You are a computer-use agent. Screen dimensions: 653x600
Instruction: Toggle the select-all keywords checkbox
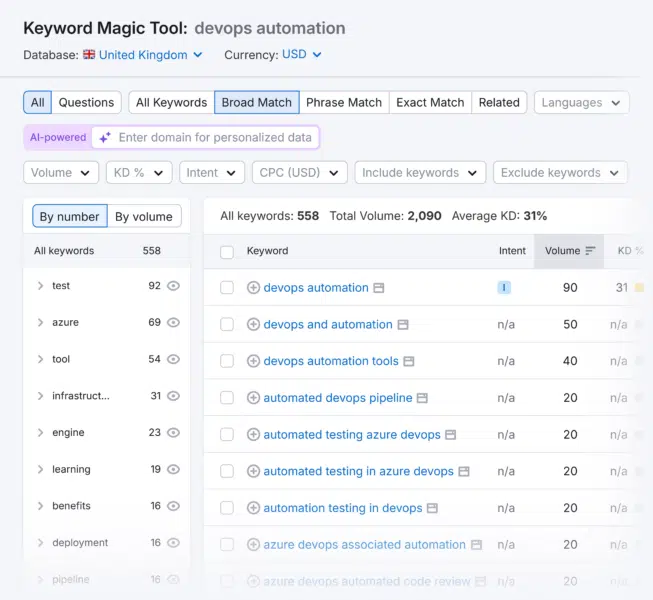tap(227, 252)
